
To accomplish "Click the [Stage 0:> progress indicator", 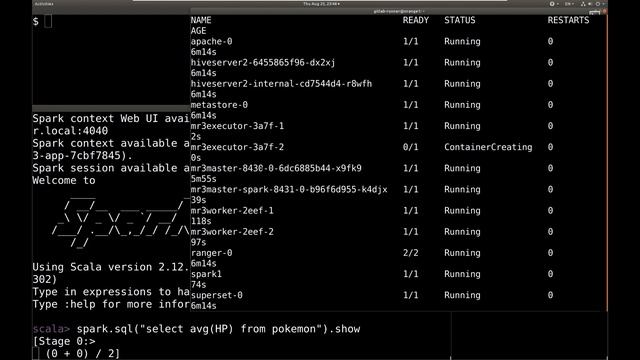I will point(64,341).
